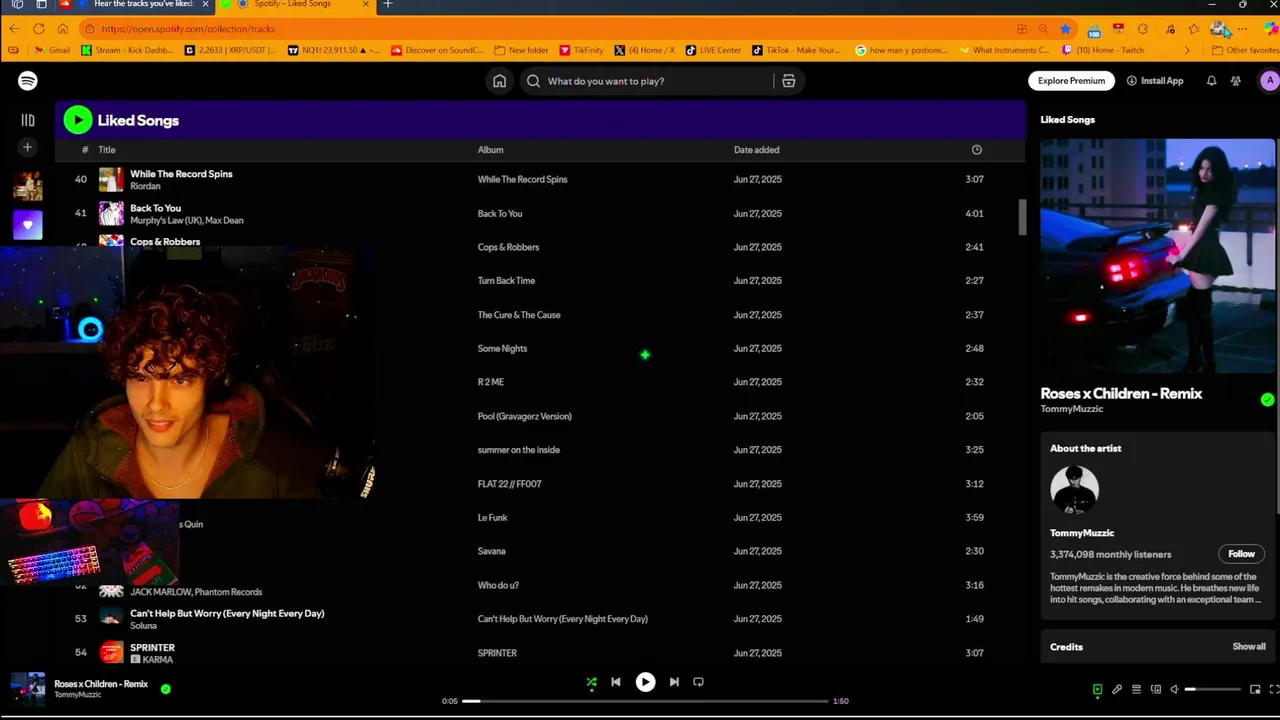This screenshot has width=1280, height=720.
Task: Open album link 'Pool (Gravagerz Version)'
Action: tap(525, 416)
